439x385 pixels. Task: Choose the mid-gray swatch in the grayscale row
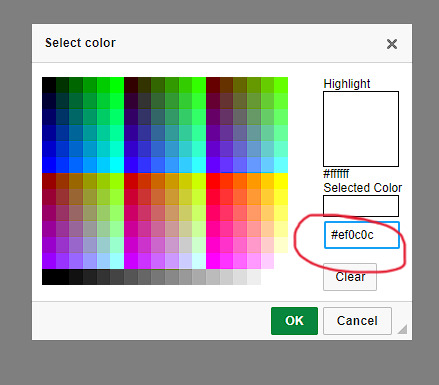pyautogui.click(x=158, y=277)
